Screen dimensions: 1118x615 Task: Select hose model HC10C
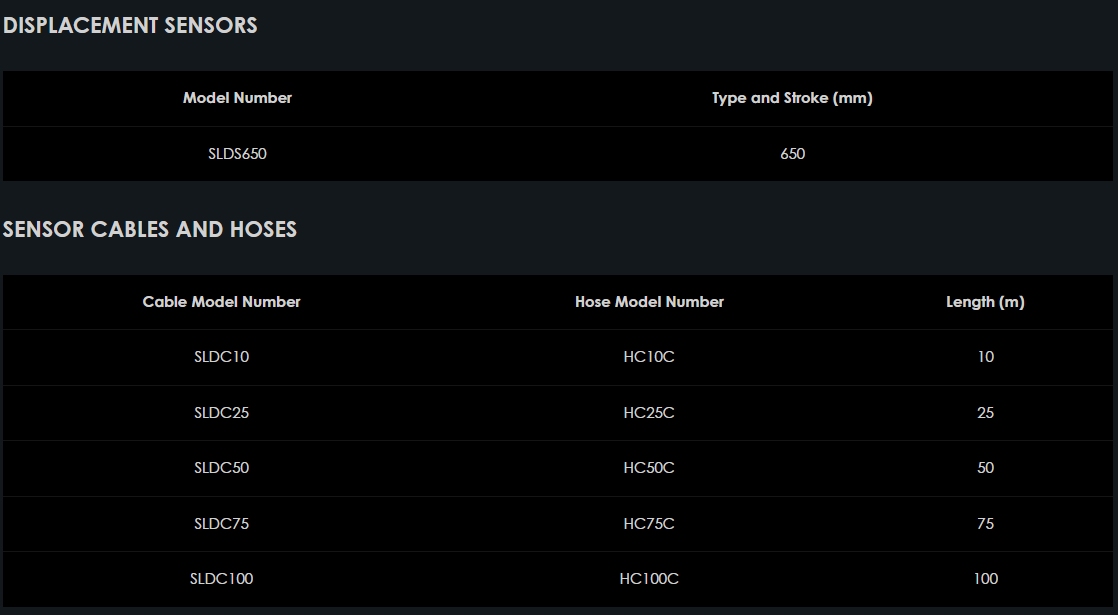(649, 357)
